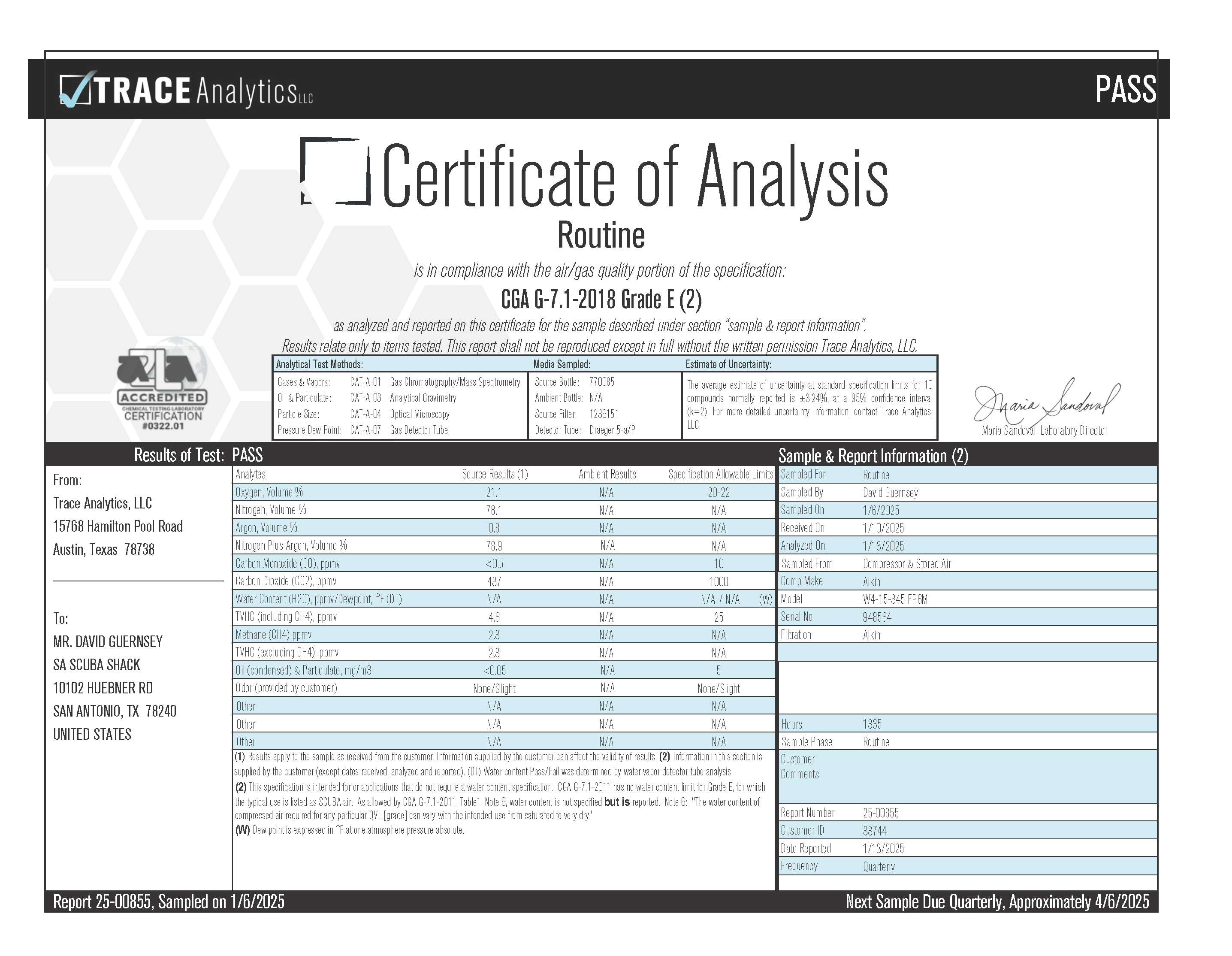
Task: Click the TVHC (including CH4) result 4.6
Action: (494, 617)
